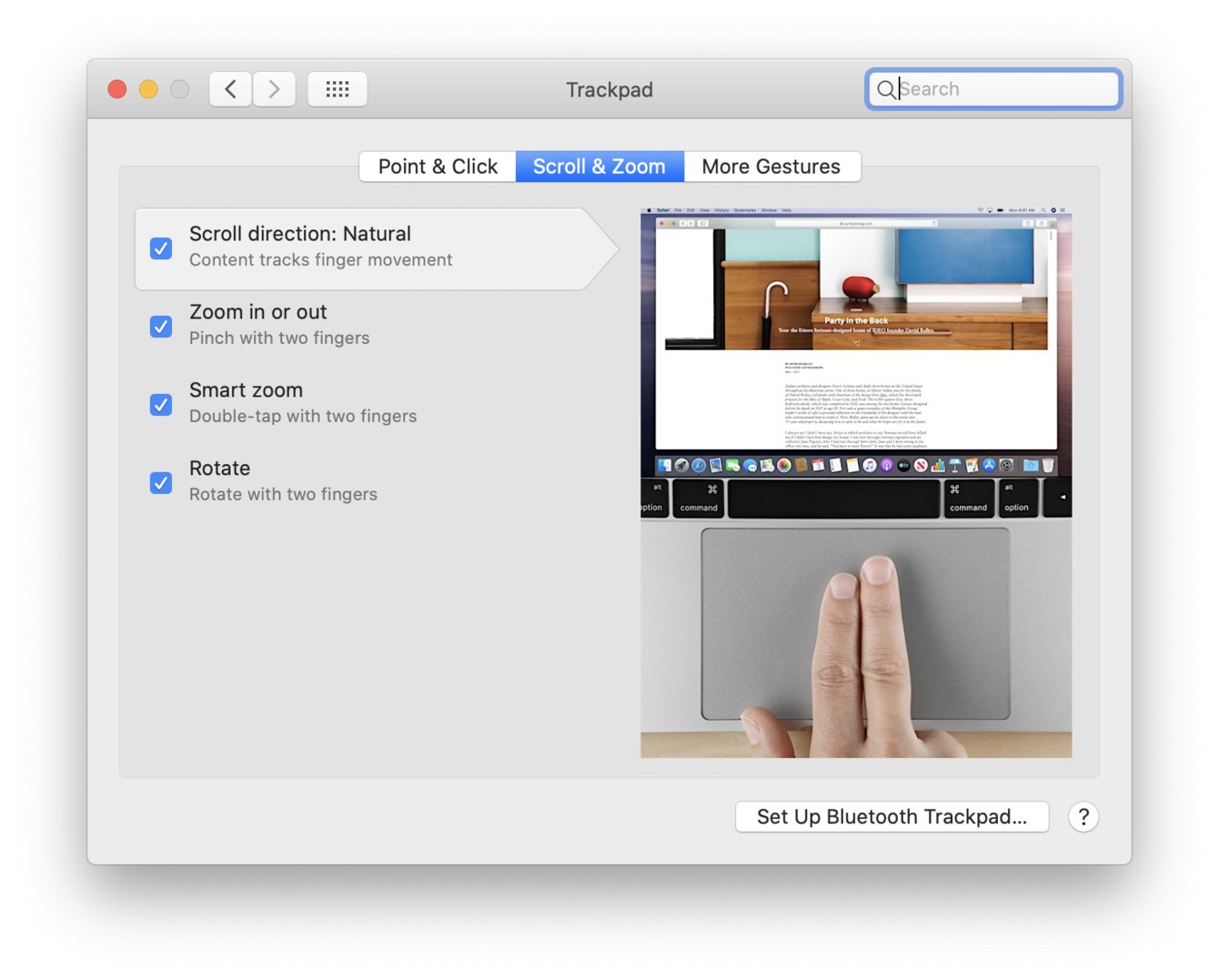Switch to the Point & Click tab

coord(438,166)
